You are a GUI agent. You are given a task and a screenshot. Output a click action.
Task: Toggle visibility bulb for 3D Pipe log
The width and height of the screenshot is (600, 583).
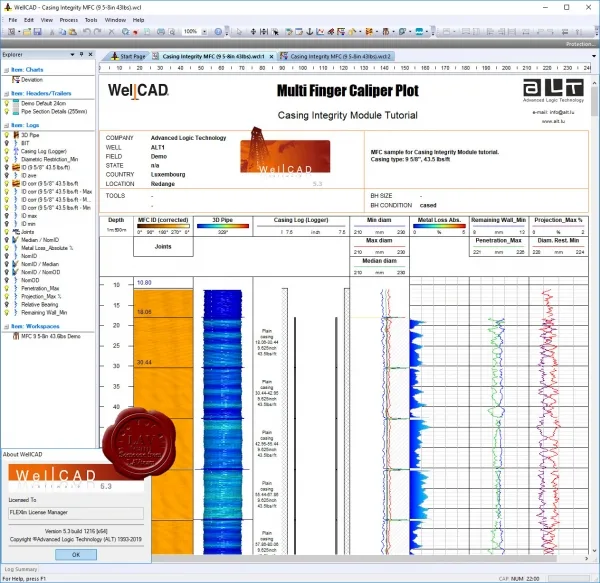7,135
